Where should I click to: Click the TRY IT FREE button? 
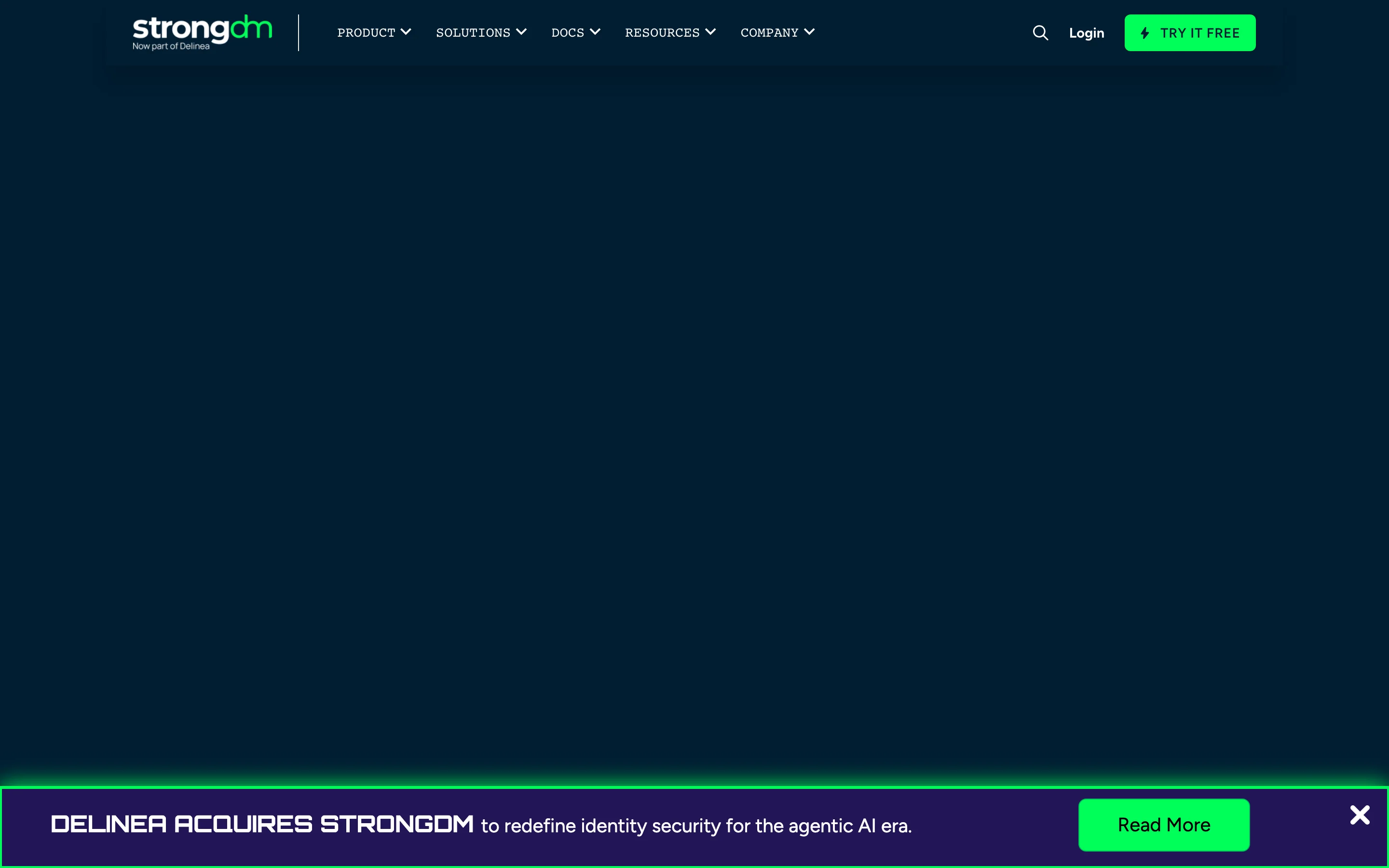pyautogui.click(x=1190, y=33)
